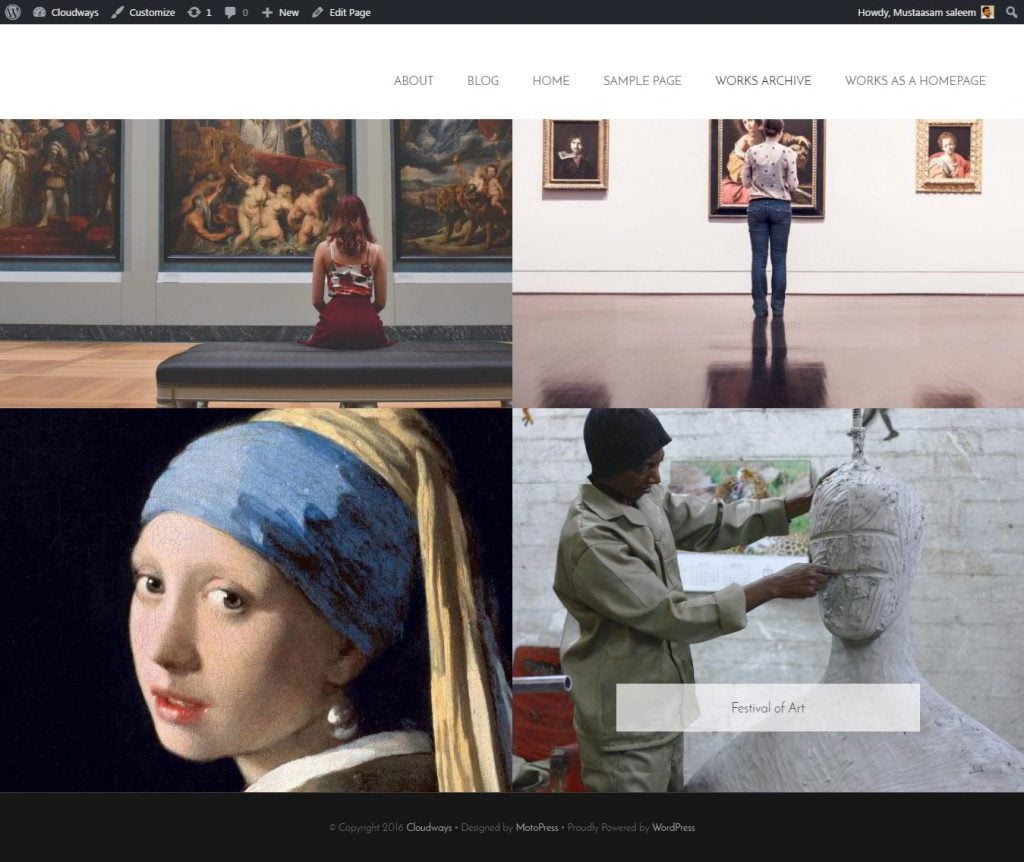View comments via speech bubble icon
Image resolution: width=1024 pixels, height=862 pixels.
(x=236, y=12)
